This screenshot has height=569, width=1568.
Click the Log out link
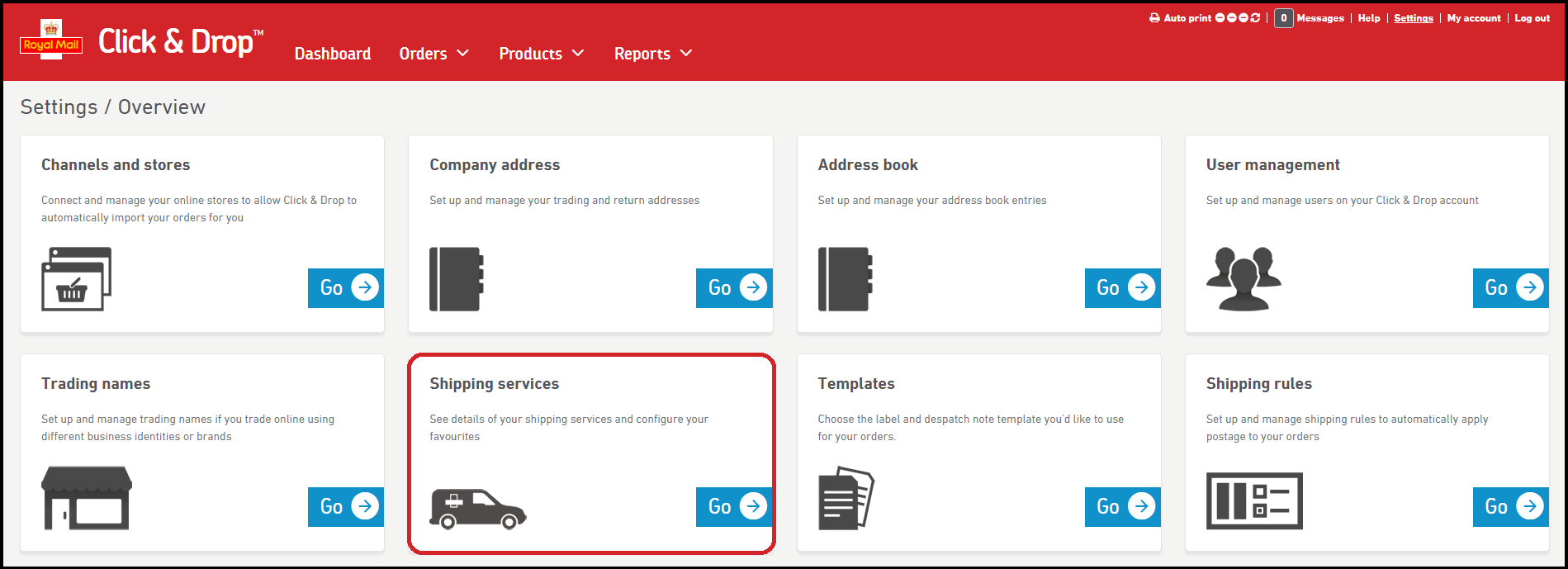[x=1532, y=18]
